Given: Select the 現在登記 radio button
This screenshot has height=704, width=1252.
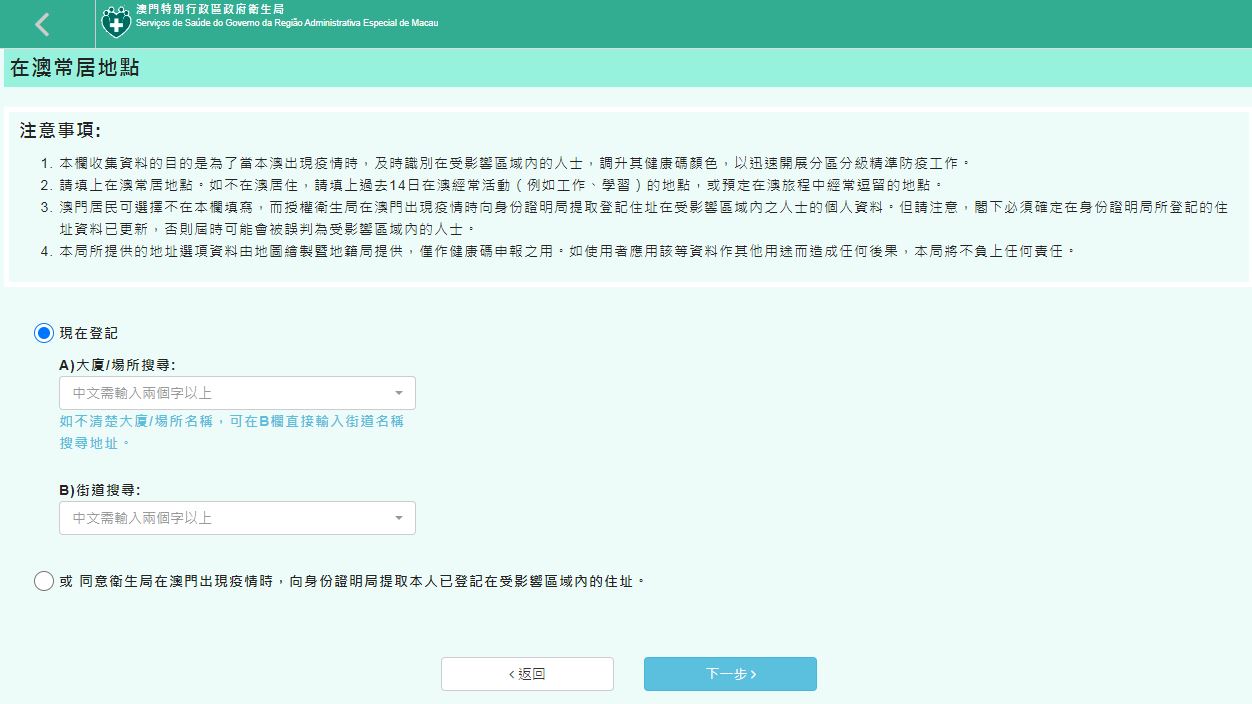Looking at the screenshot, I should point(44,333).
